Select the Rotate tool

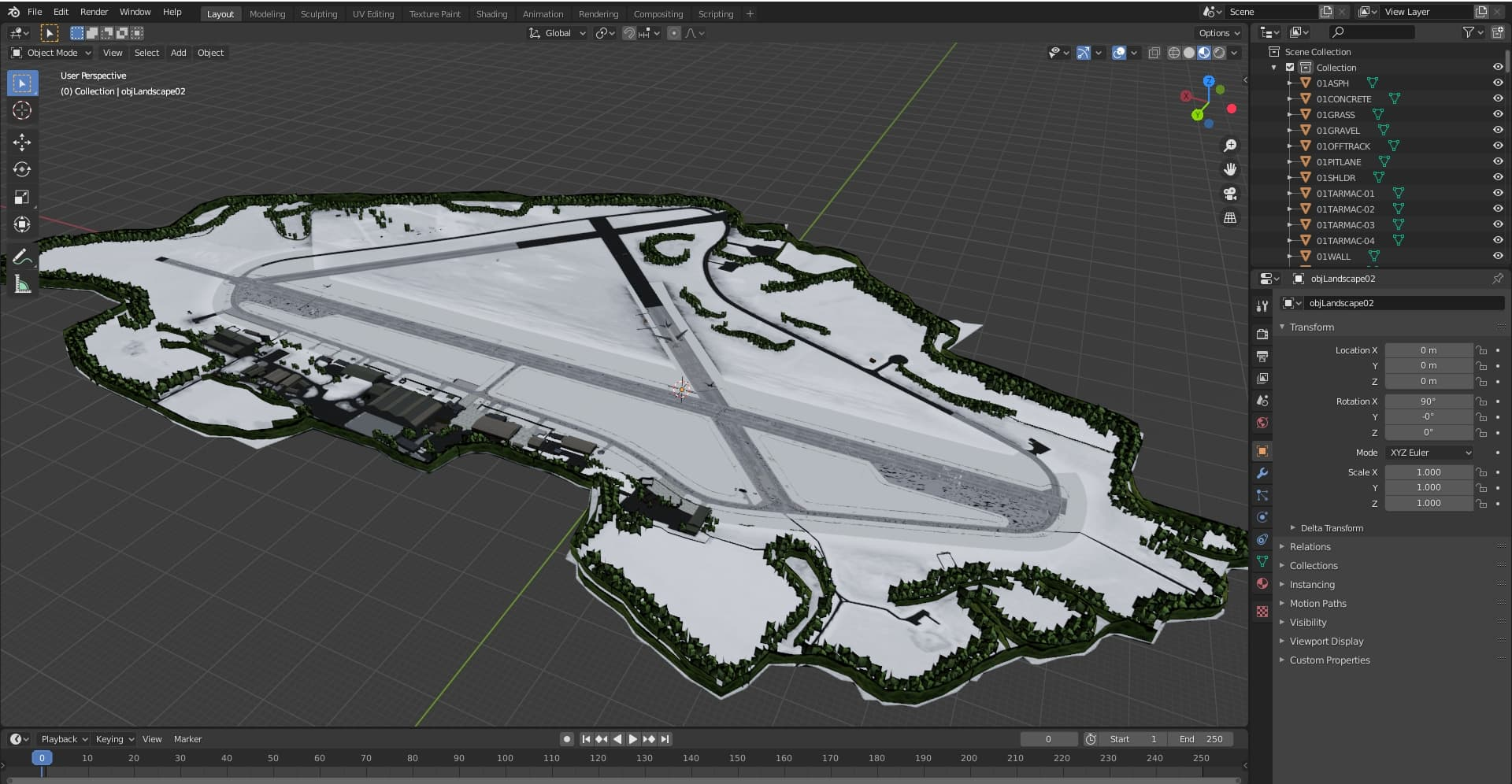(22, 169)
